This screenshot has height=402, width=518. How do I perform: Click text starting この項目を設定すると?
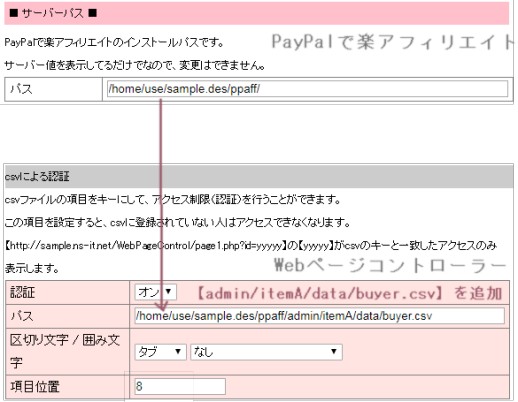[177, 222]
